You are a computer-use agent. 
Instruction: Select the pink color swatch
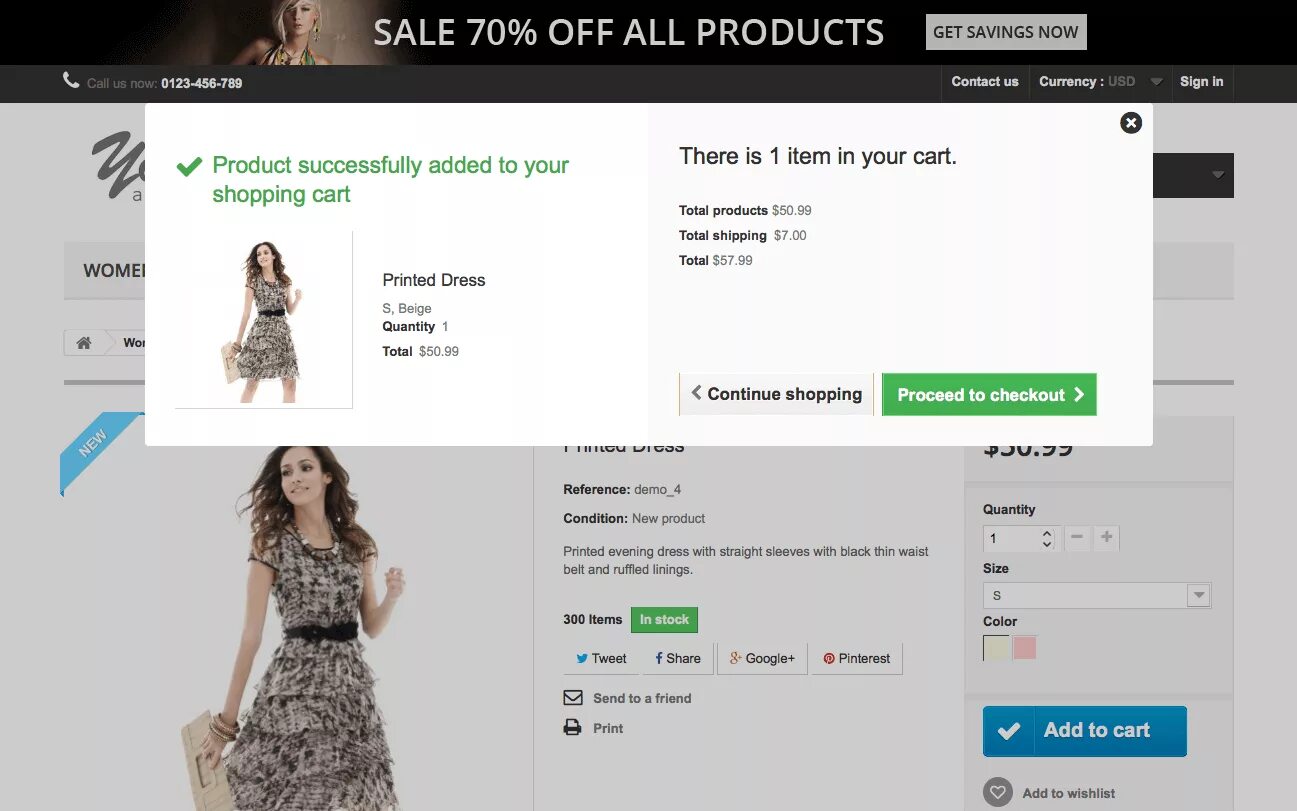[1025, 648]
